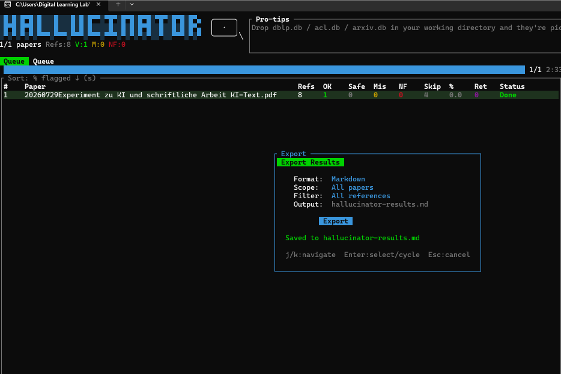Click the Done status cell
This screenshot has height=374, width=561.
[508, 95]
